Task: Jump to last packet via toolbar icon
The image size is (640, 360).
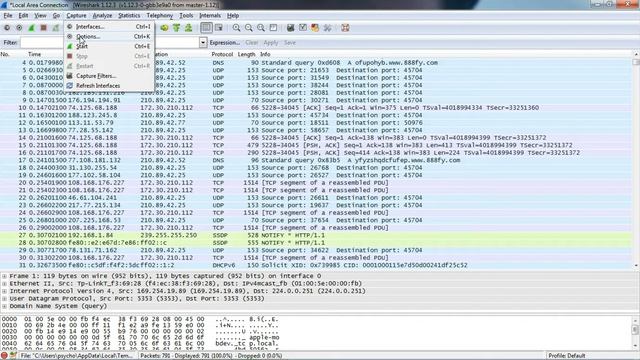Action: pos(189,28)
